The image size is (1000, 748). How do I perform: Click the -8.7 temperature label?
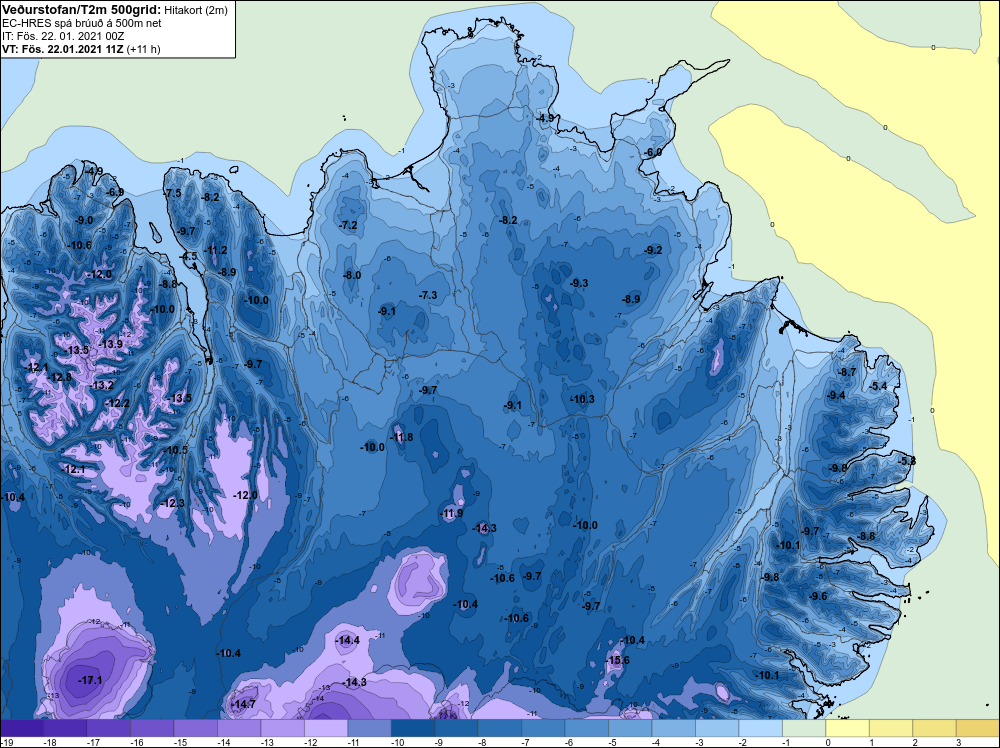click(847, 372)
